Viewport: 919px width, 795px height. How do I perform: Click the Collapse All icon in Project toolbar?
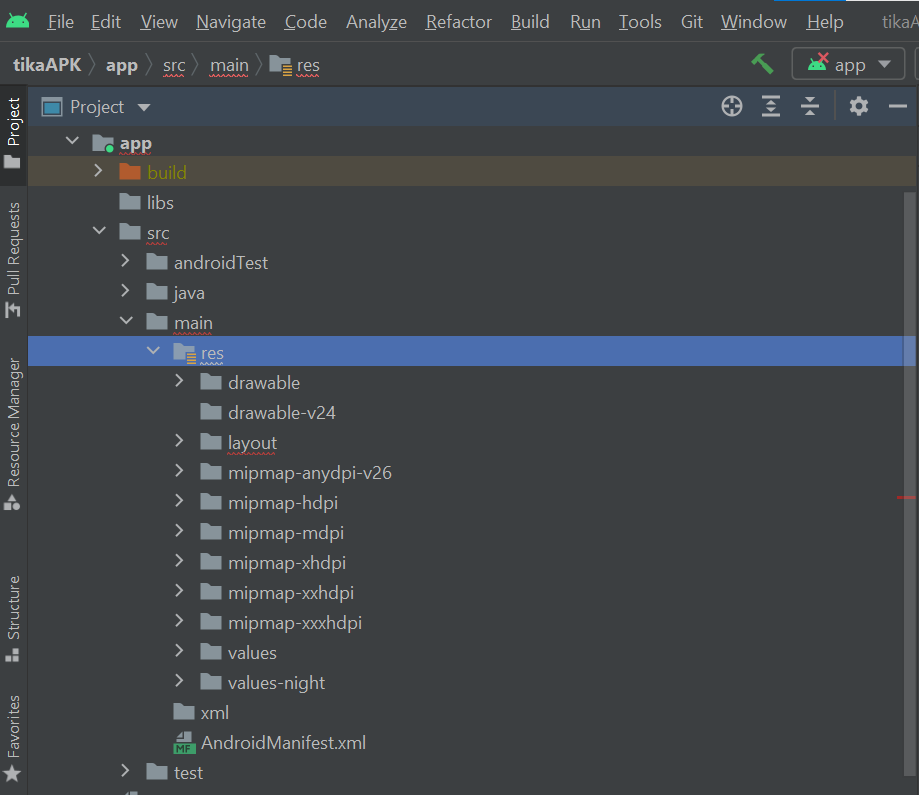[x=810, y=105]
